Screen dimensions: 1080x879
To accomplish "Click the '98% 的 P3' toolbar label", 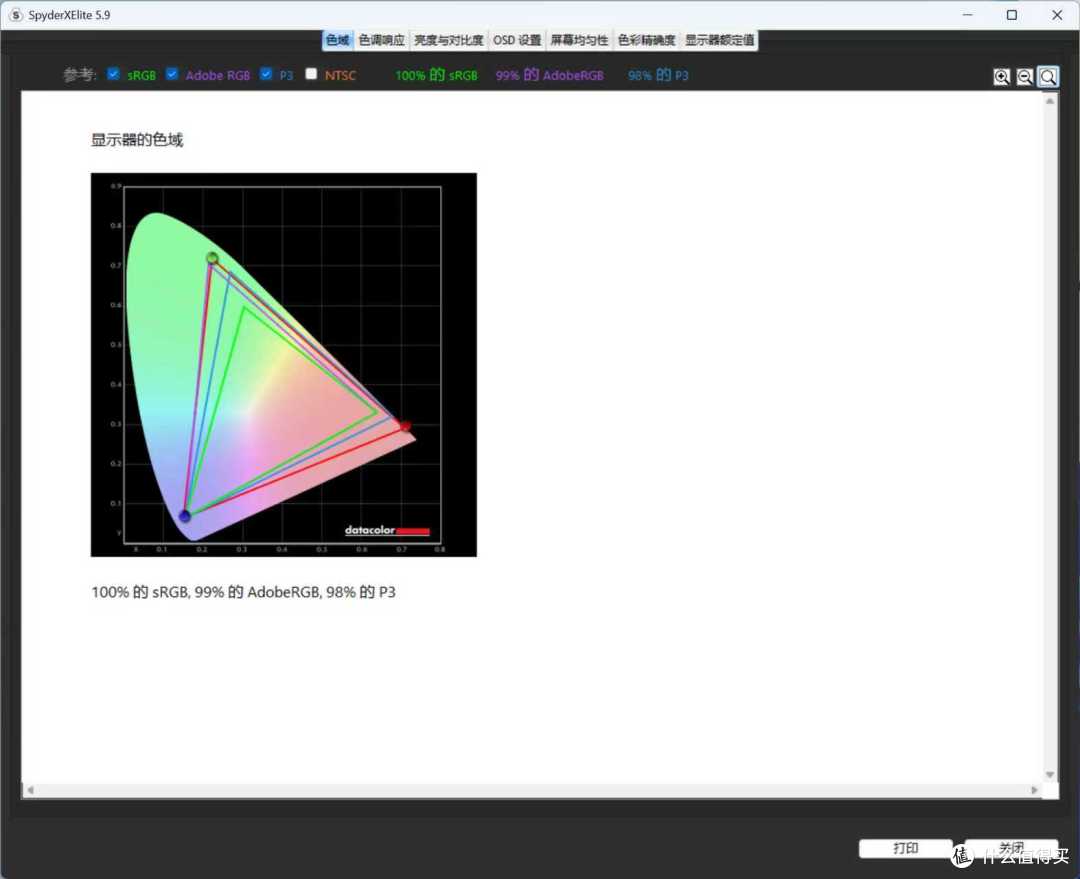I will (x=658, y=75).
